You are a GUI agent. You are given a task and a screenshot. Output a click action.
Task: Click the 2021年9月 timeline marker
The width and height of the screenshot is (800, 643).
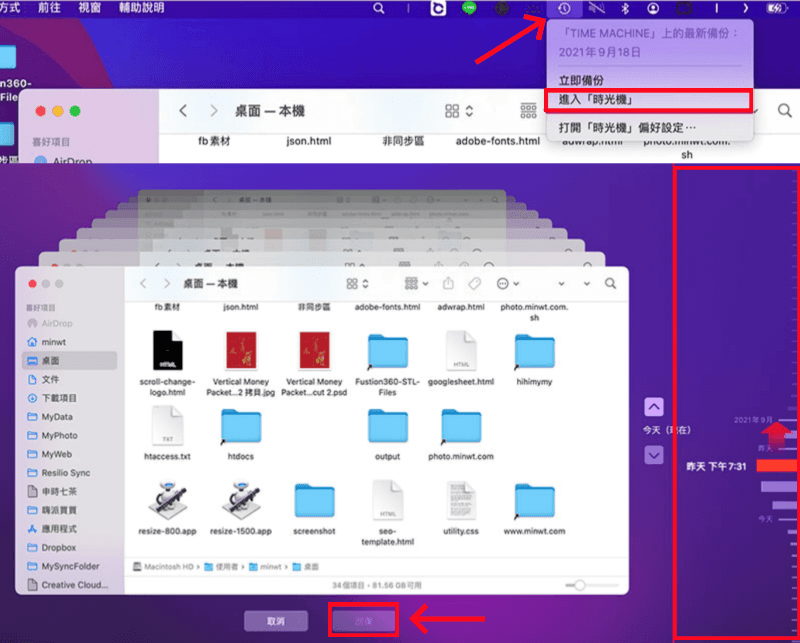tap(753, 420)
